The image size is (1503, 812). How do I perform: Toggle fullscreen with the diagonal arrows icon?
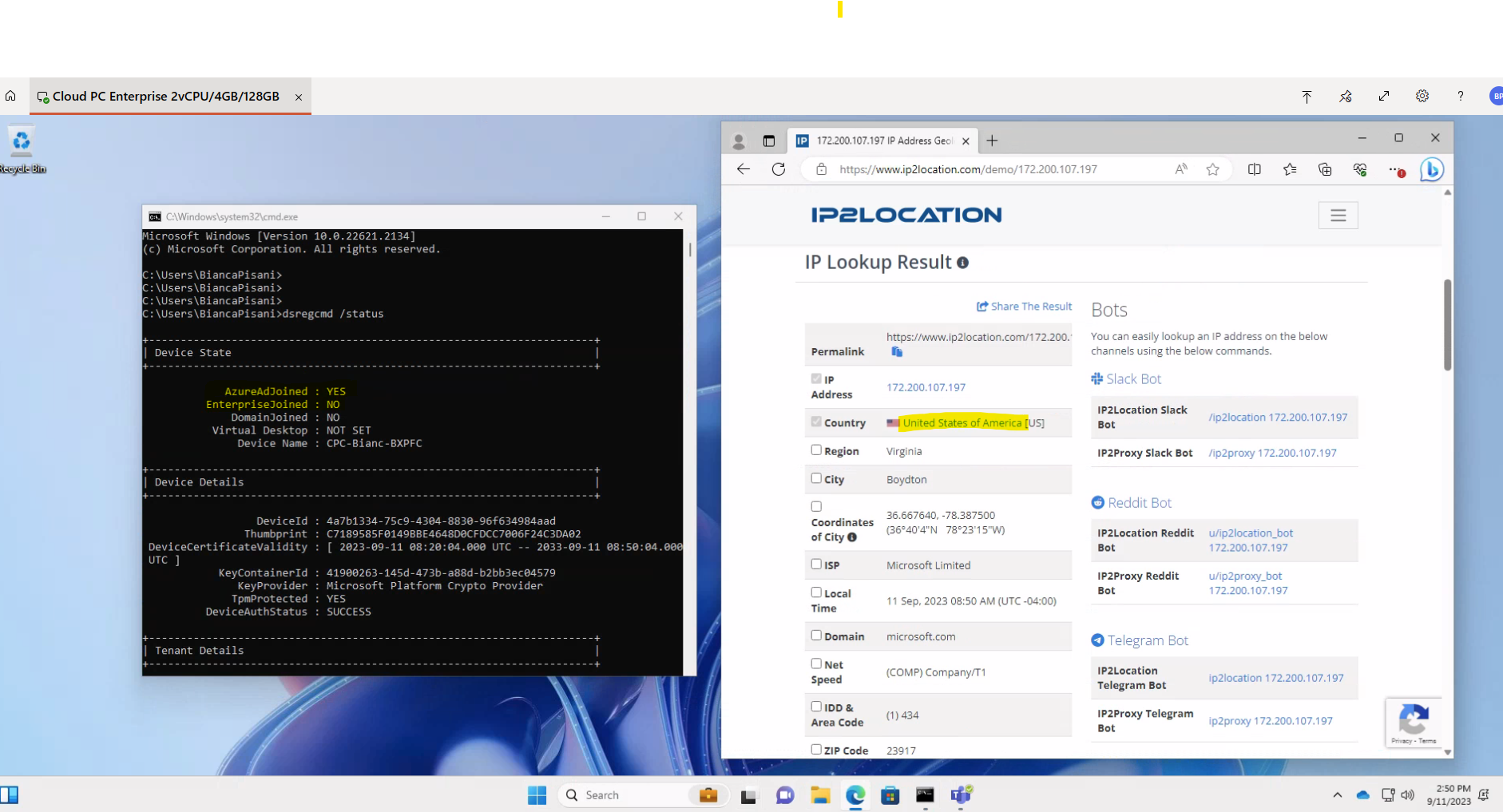[1384, 96]
